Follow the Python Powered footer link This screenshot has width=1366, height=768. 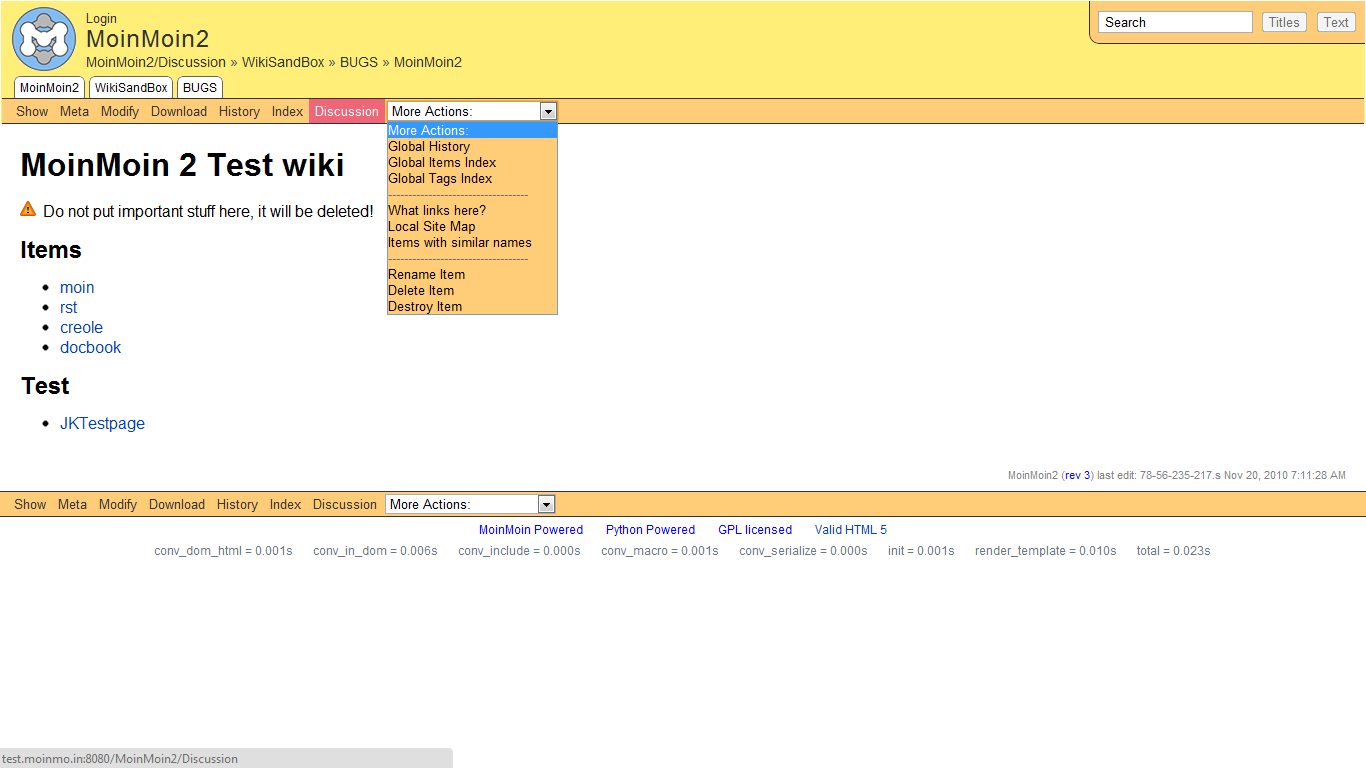(x=650, y=530)
